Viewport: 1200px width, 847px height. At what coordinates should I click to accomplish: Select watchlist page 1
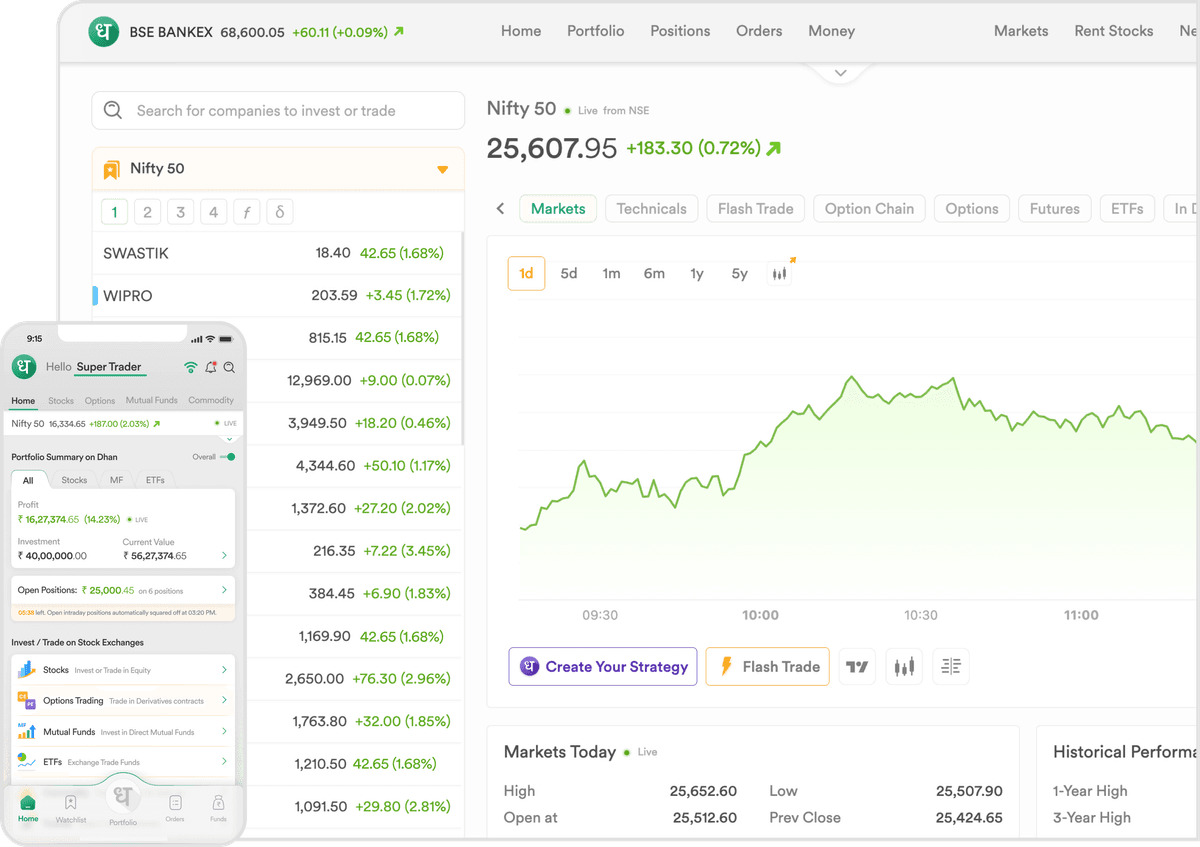pos(114,212)
